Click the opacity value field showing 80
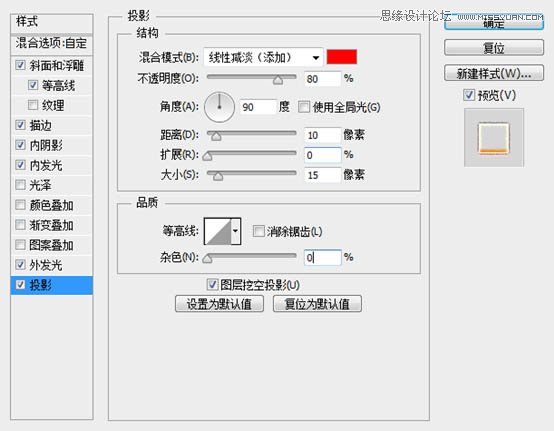 tap(323, 79)
